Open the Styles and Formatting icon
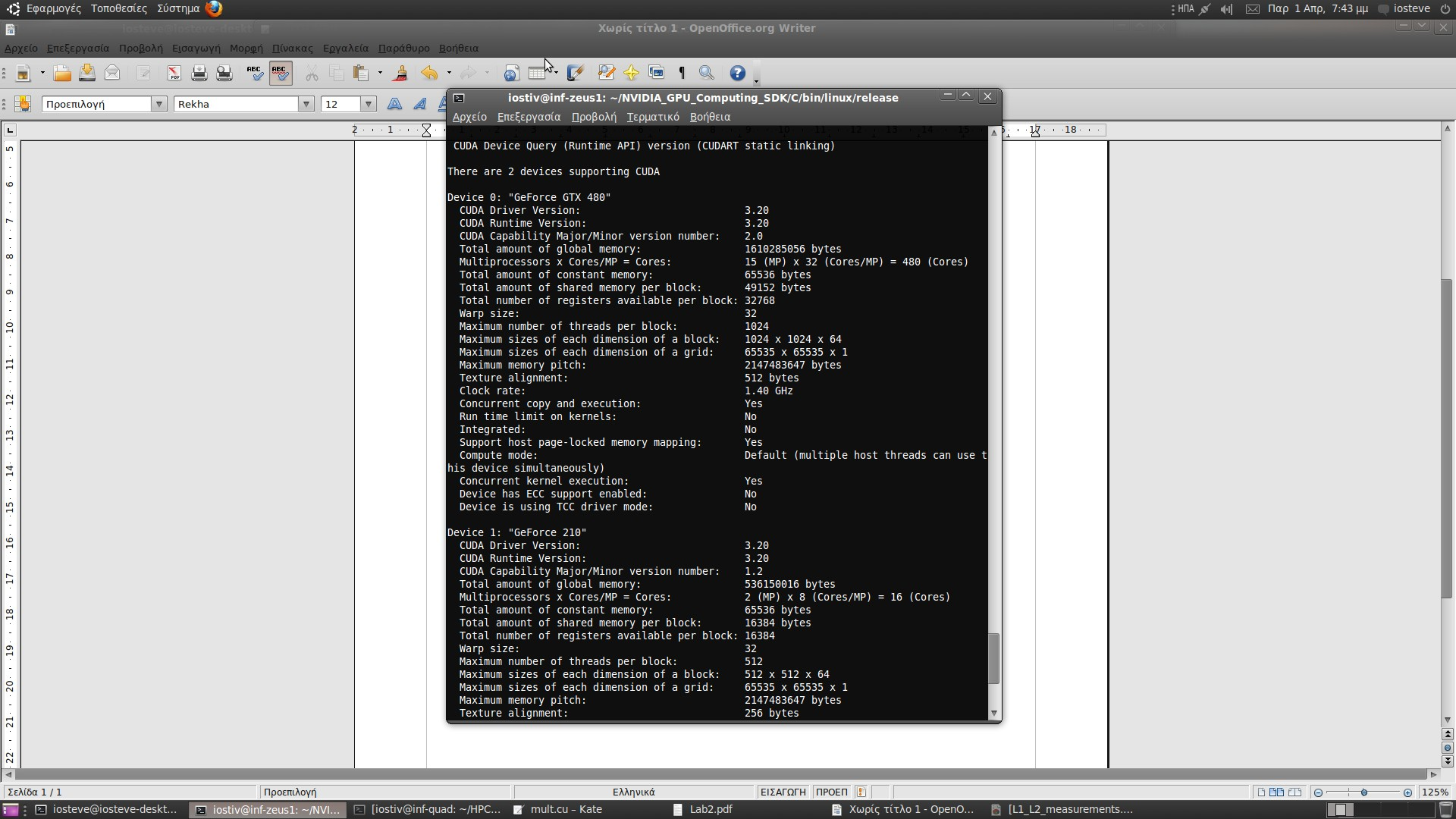 [x=23, y=104]
